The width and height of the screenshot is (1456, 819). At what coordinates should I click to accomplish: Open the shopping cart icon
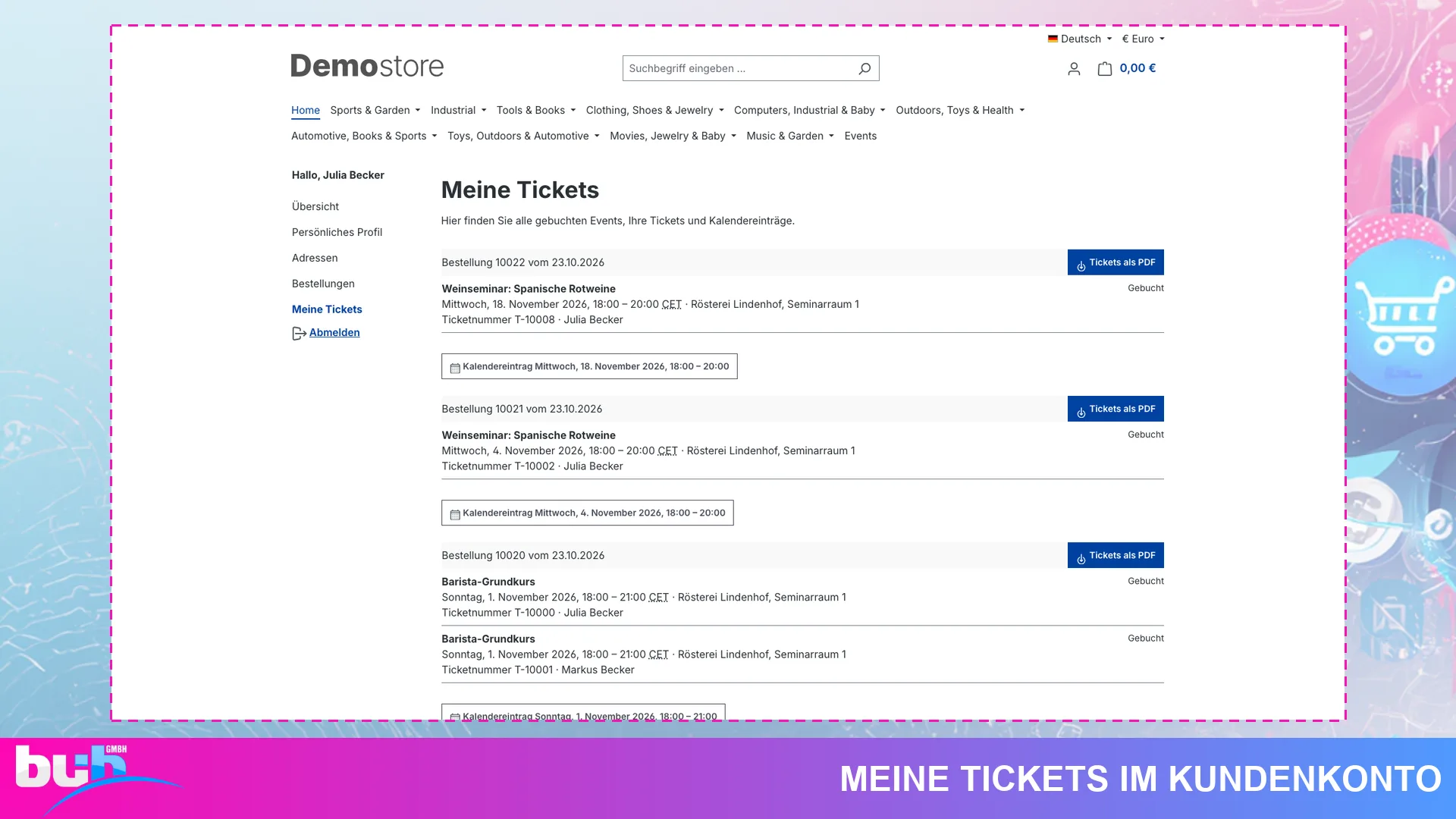click(1105, 69)
